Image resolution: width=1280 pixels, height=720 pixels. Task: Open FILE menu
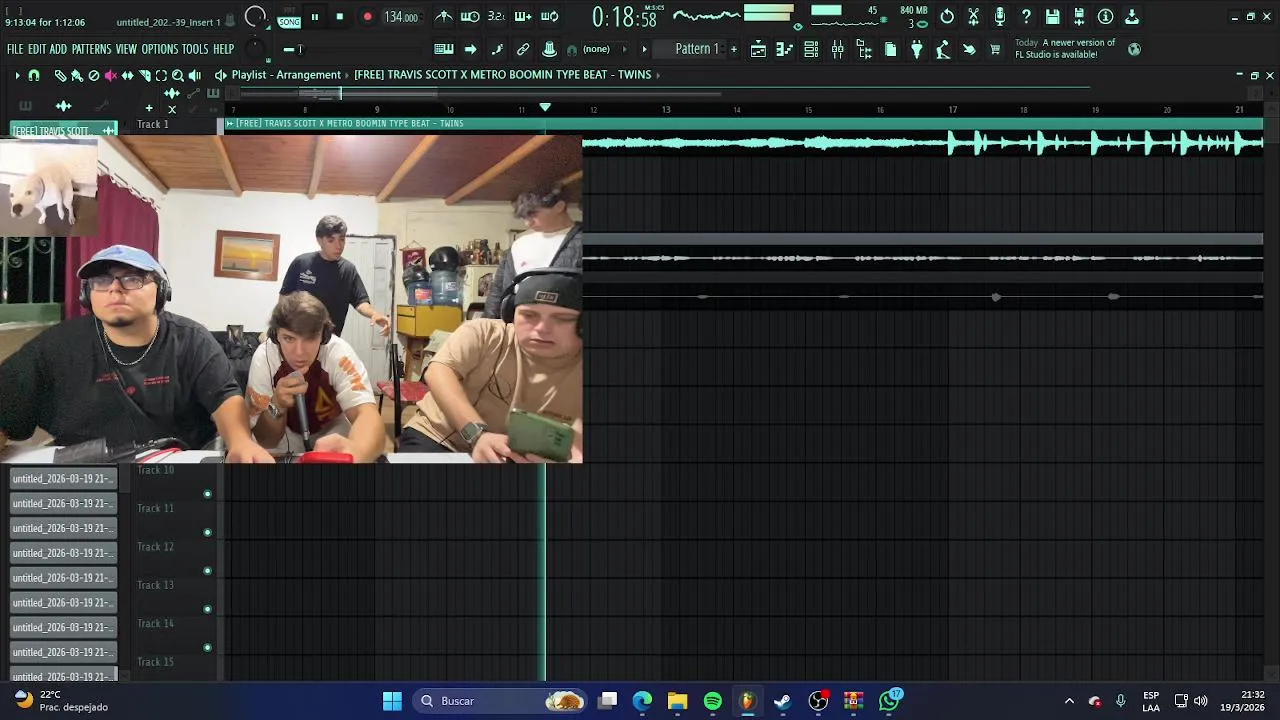[15, 49]
